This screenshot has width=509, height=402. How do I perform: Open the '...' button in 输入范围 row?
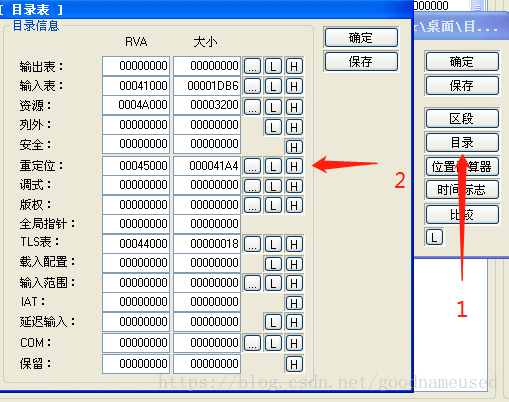pos(252,283)
